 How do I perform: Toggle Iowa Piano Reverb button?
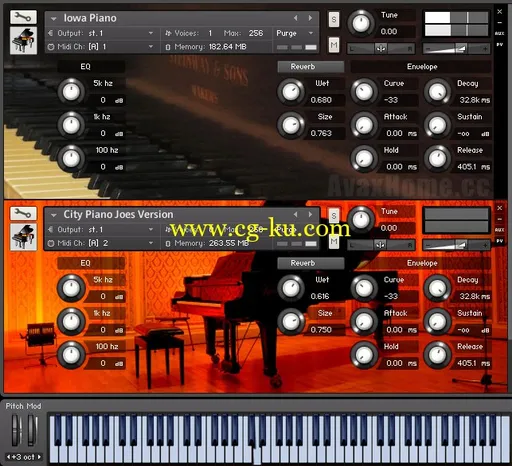tap(311, 67)
